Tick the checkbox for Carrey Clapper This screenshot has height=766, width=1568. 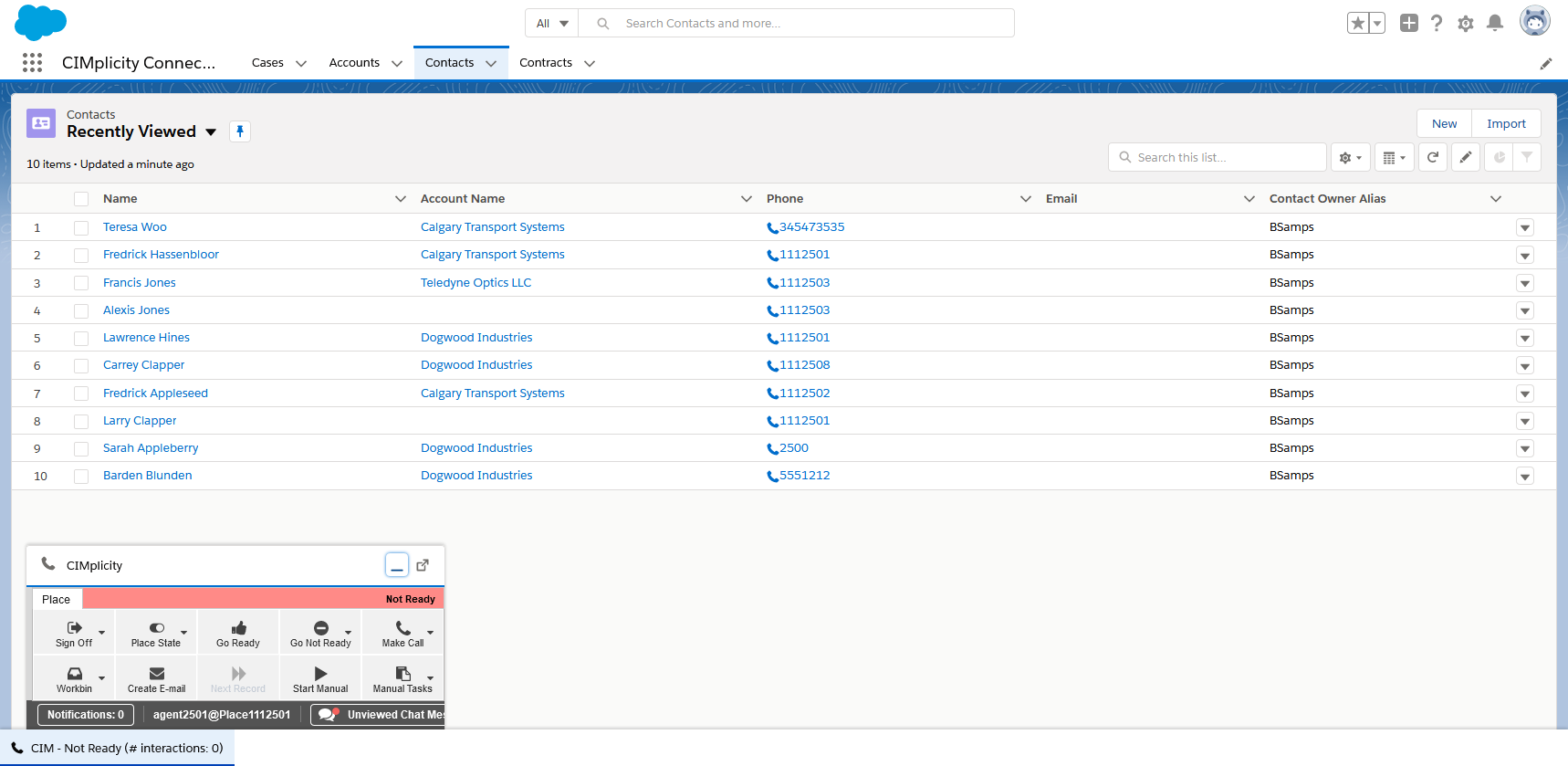click(x=81, y=365)
